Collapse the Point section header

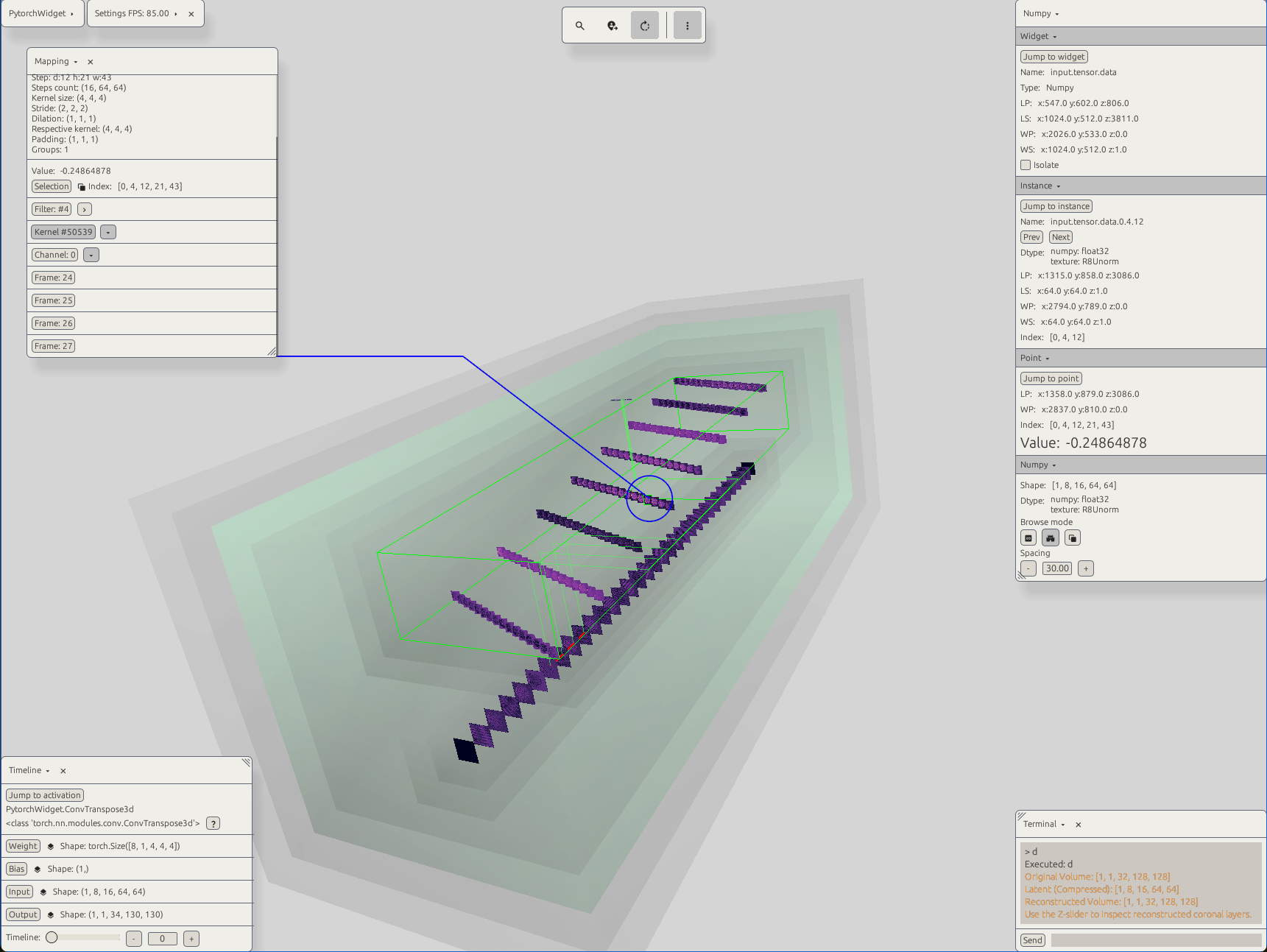click(x=1141, y=358)
